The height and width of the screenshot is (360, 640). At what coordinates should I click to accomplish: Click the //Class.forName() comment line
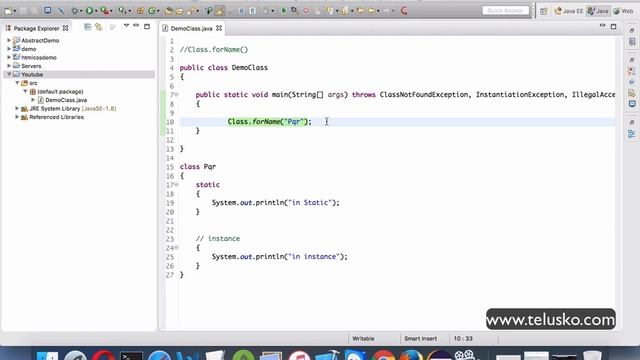[x=214, y=50]
